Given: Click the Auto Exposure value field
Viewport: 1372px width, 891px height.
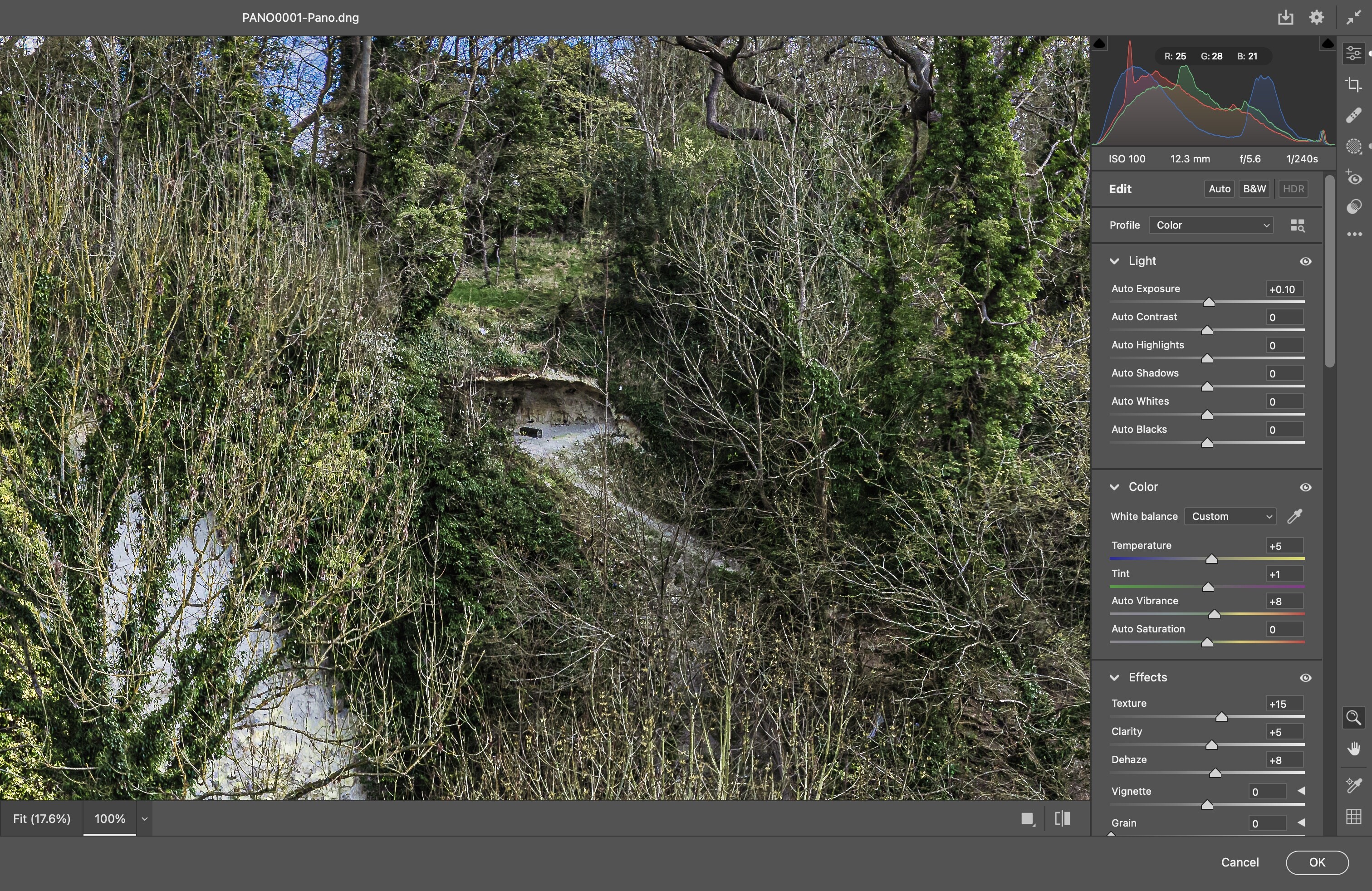Looking at the screenshot, I should [1284, 289].
